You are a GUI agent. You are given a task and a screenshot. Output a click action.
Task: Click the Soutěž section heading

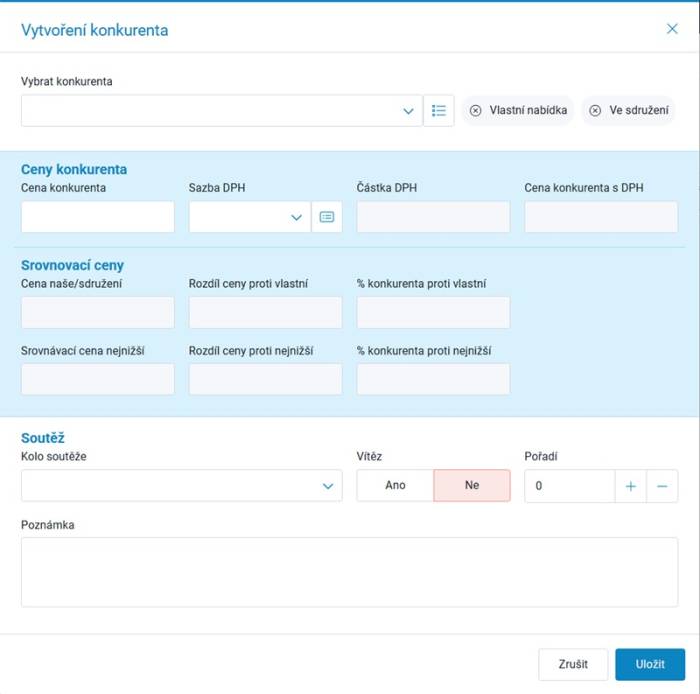tap(43, 438)
